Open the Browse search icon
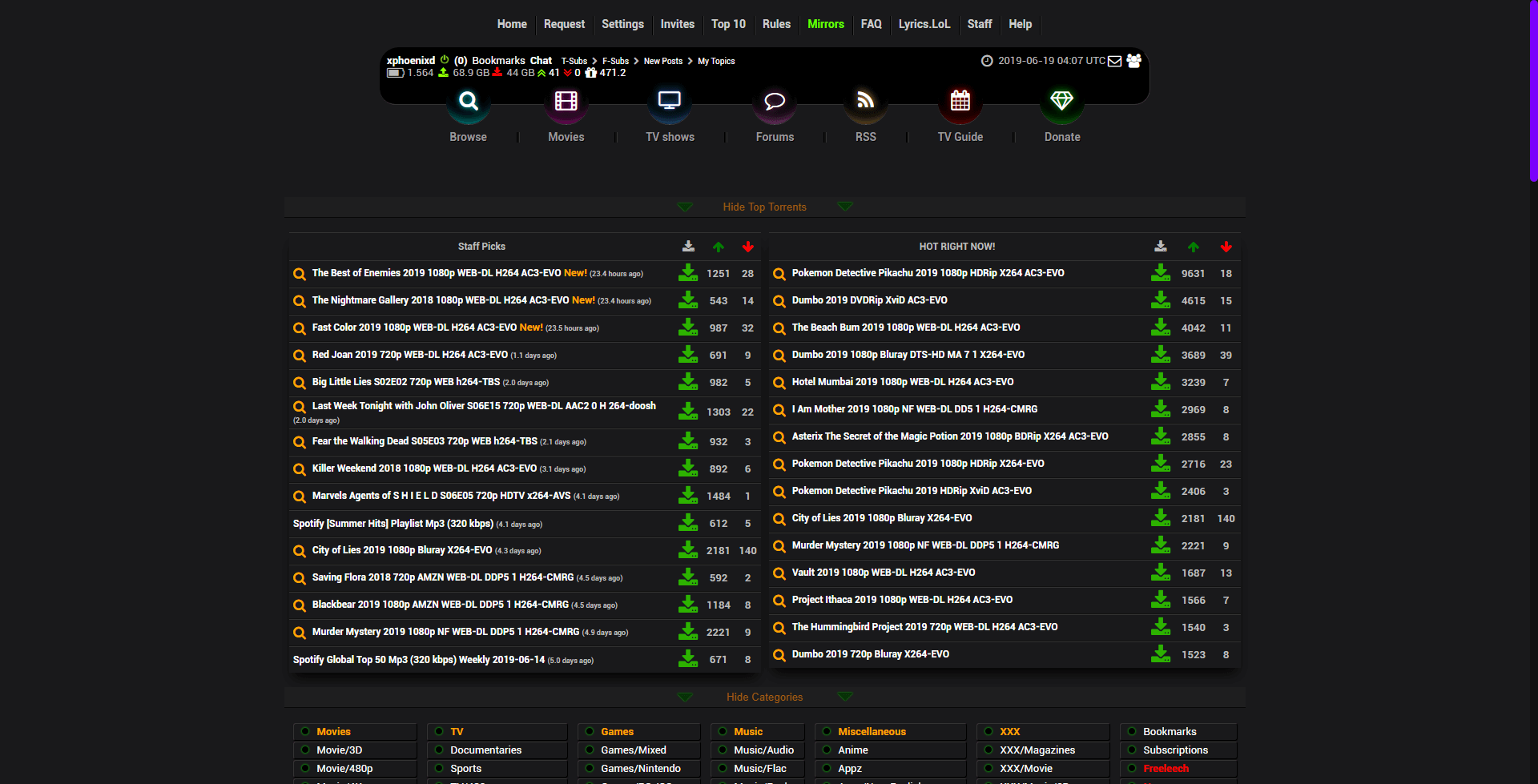 469,102
